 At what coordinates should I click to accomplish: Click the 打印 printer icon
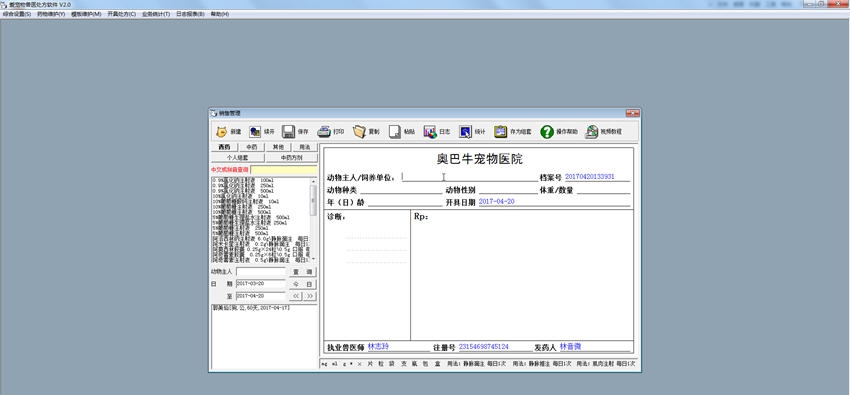324,132
